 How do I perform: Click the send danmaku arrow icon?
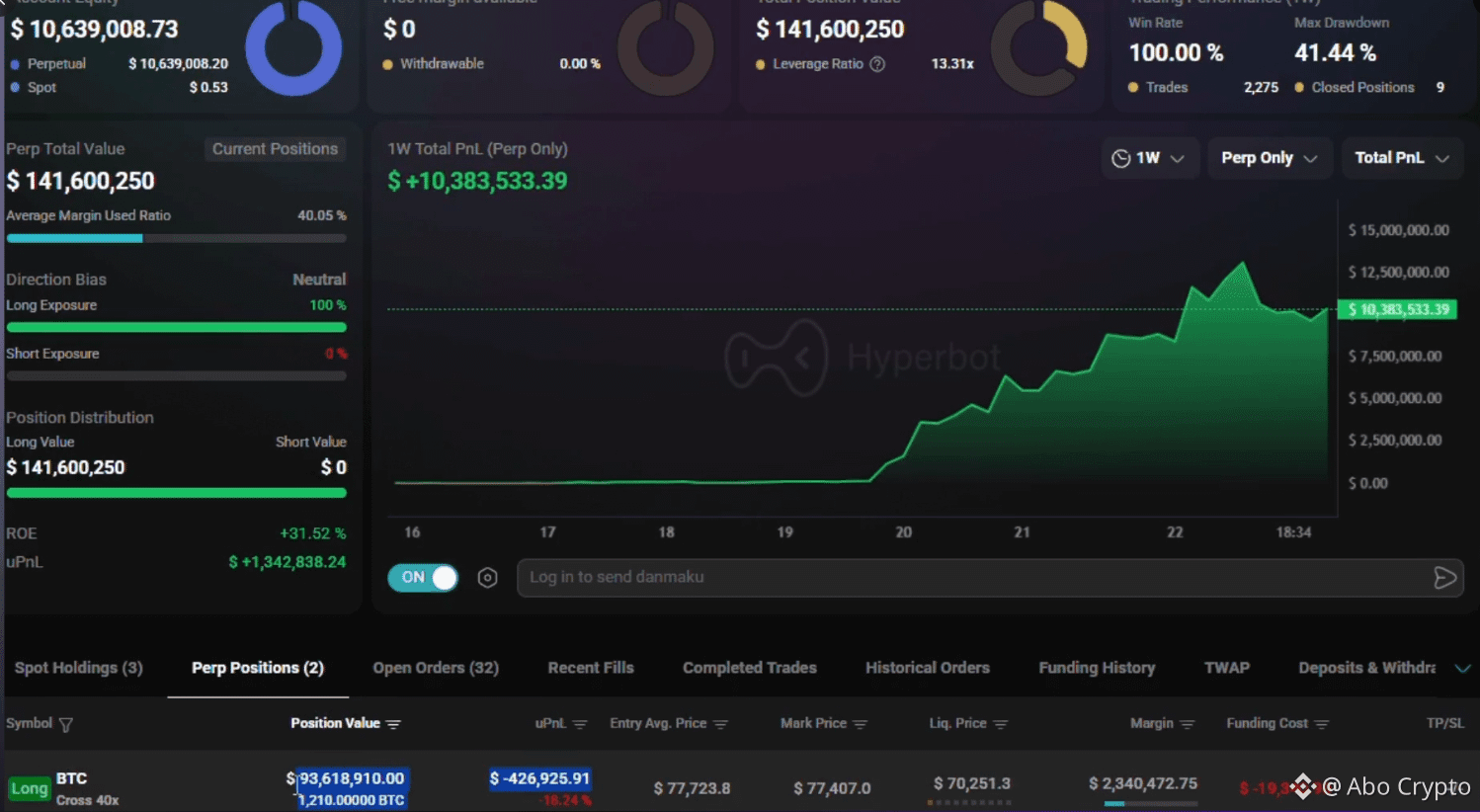(x=1444, y=578)
